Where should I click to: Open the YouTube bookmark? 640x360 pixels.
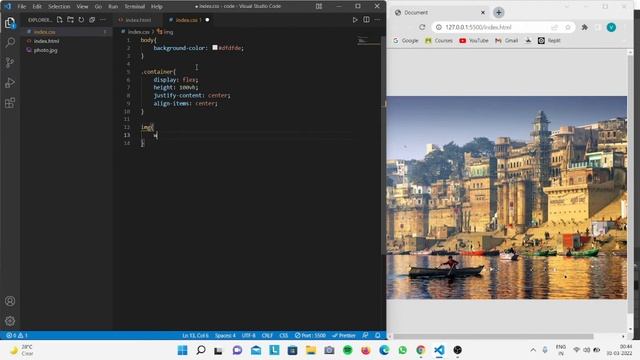click(x=473, y=40)
